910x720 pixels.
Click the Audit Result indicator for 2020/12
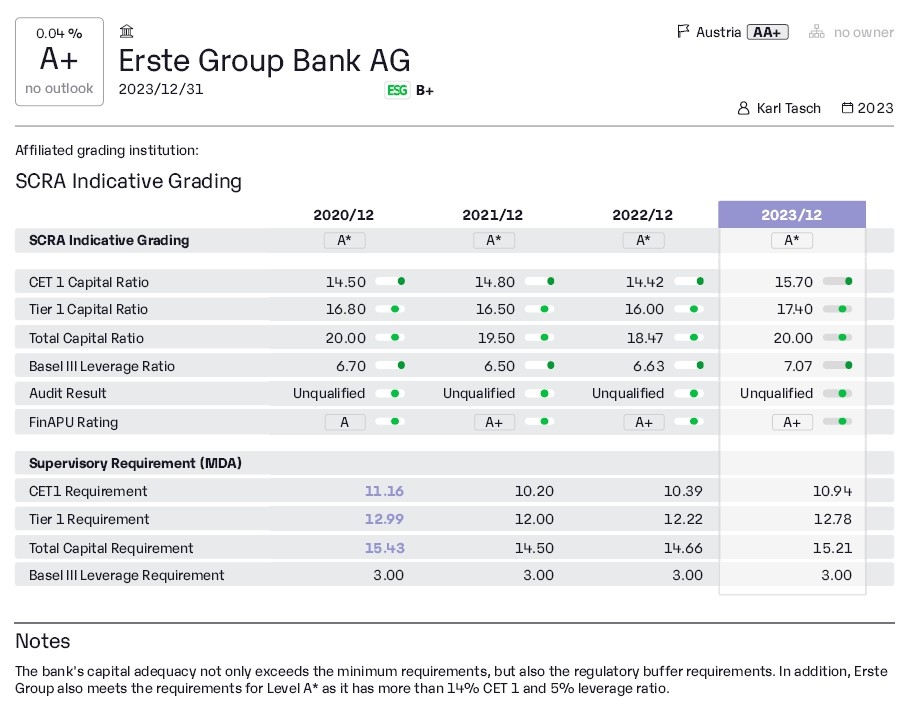coord(390,393)
